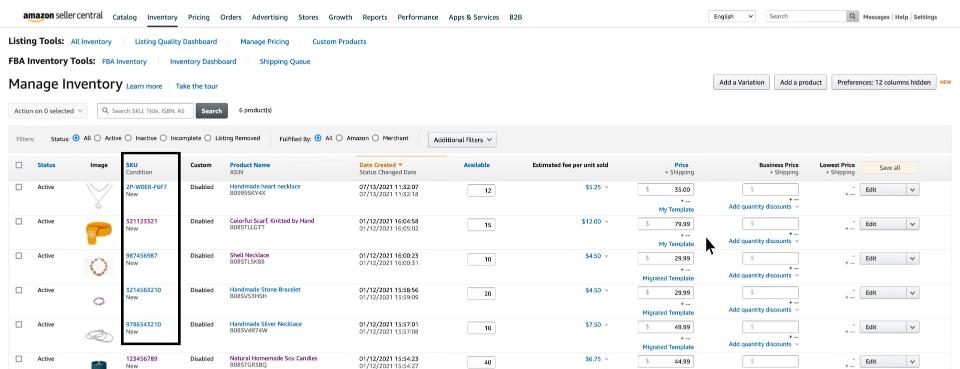Click the Available quantity field showing 12
Image resolution: width=960 pixels, height=369 pixels.
(481, 191)
